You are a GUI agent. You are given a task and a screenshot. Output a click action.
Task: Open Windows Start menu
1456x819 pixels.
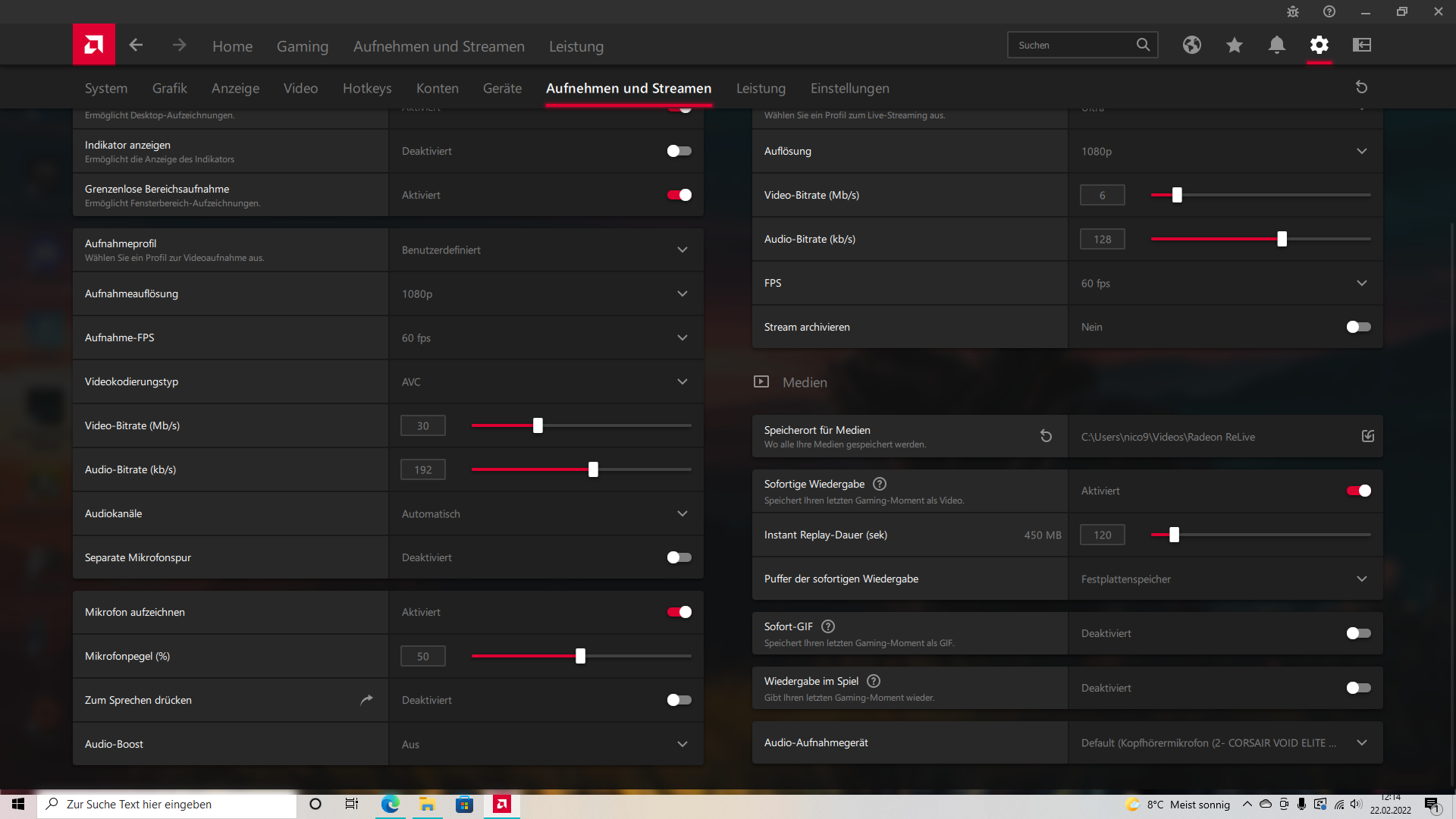tap(18, 804)
